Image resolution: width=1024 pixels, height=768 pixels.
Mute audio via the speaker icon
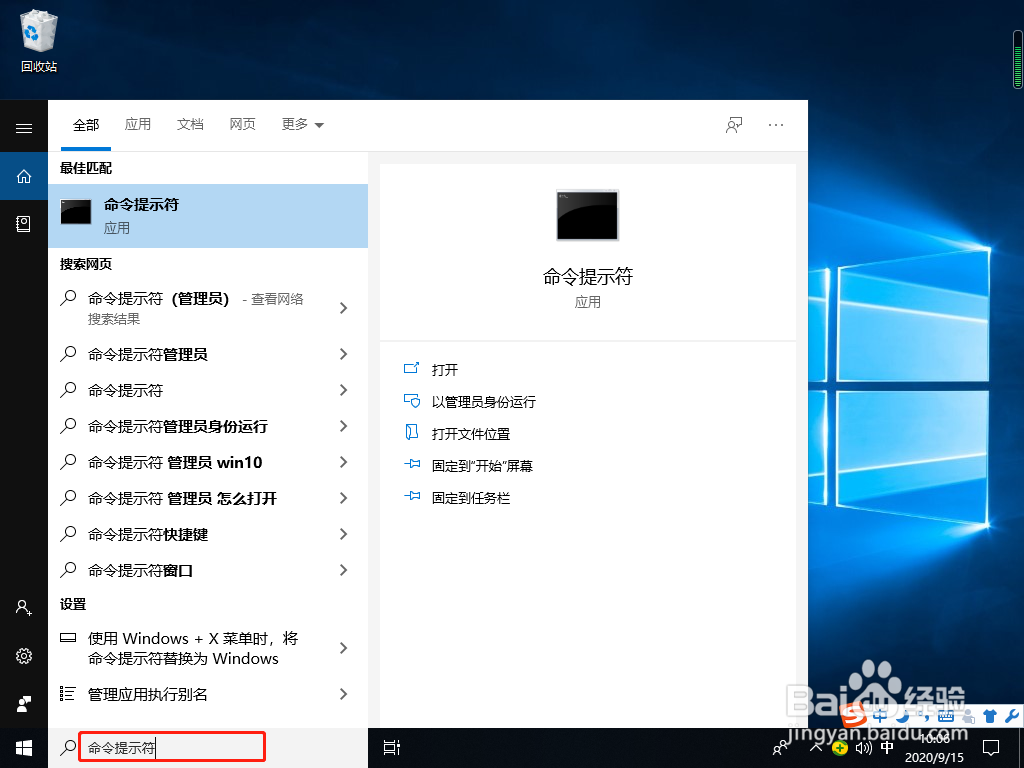click(866, 748)
